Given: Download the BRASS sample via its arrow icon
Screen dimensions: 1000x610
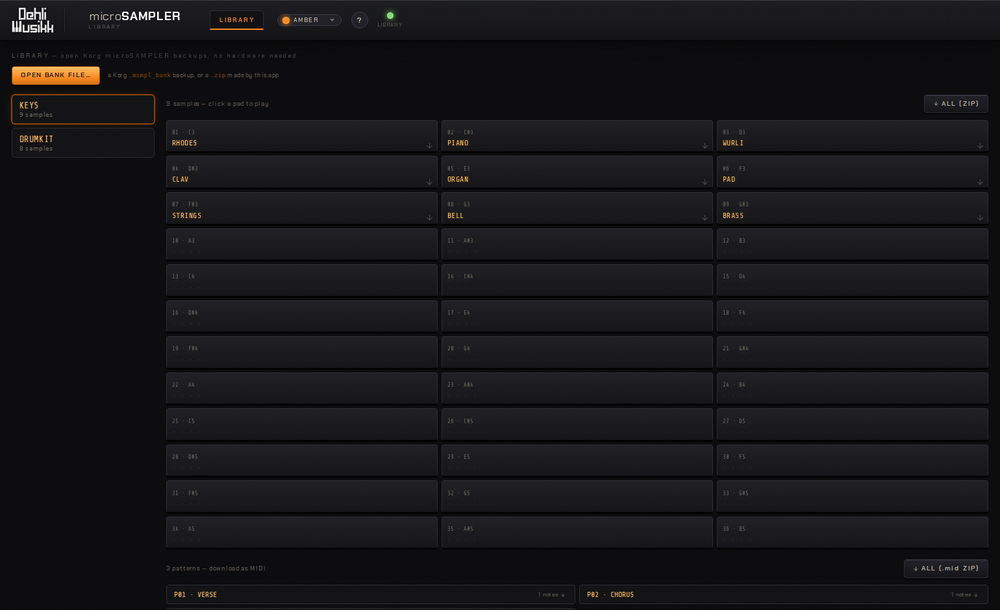Looking at the screenshot, I should coord(980,218).
